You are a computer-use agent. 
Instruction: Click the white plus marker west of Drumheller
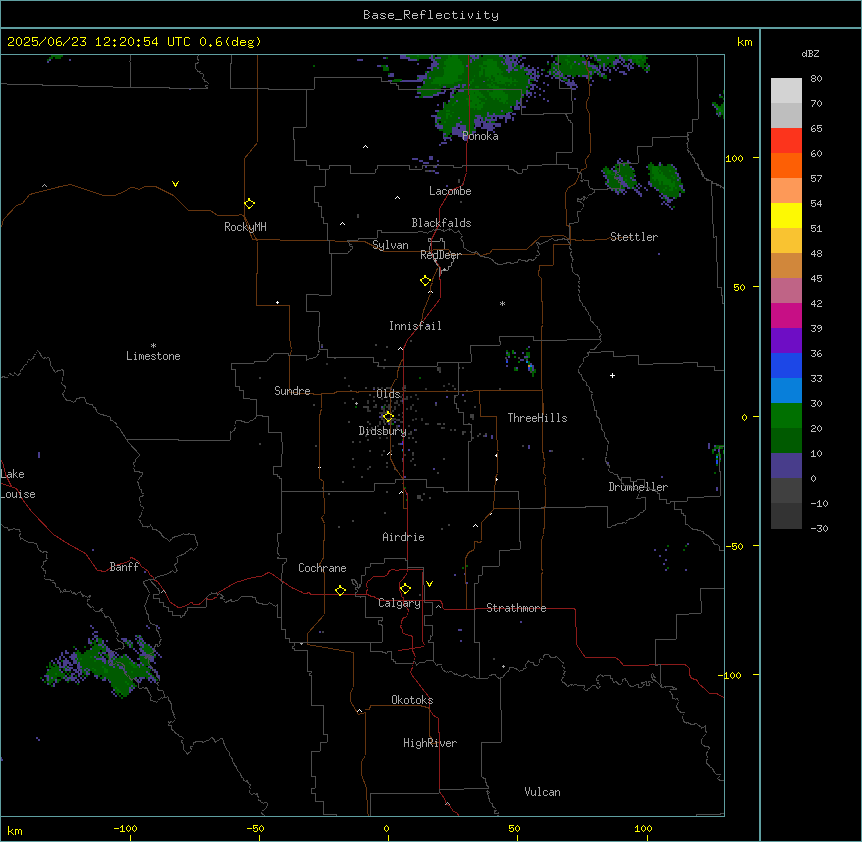pyautogui.click(x=612, y=375)
